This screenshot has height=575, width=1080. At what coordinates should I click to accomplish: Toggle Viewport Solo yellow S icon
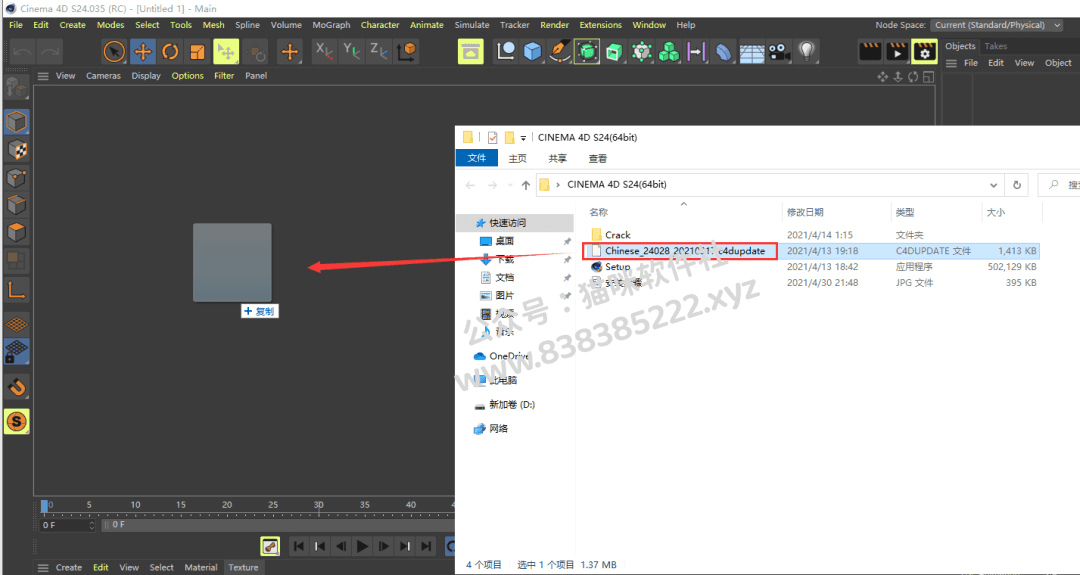pyautogui.click(x=17, y=421)
